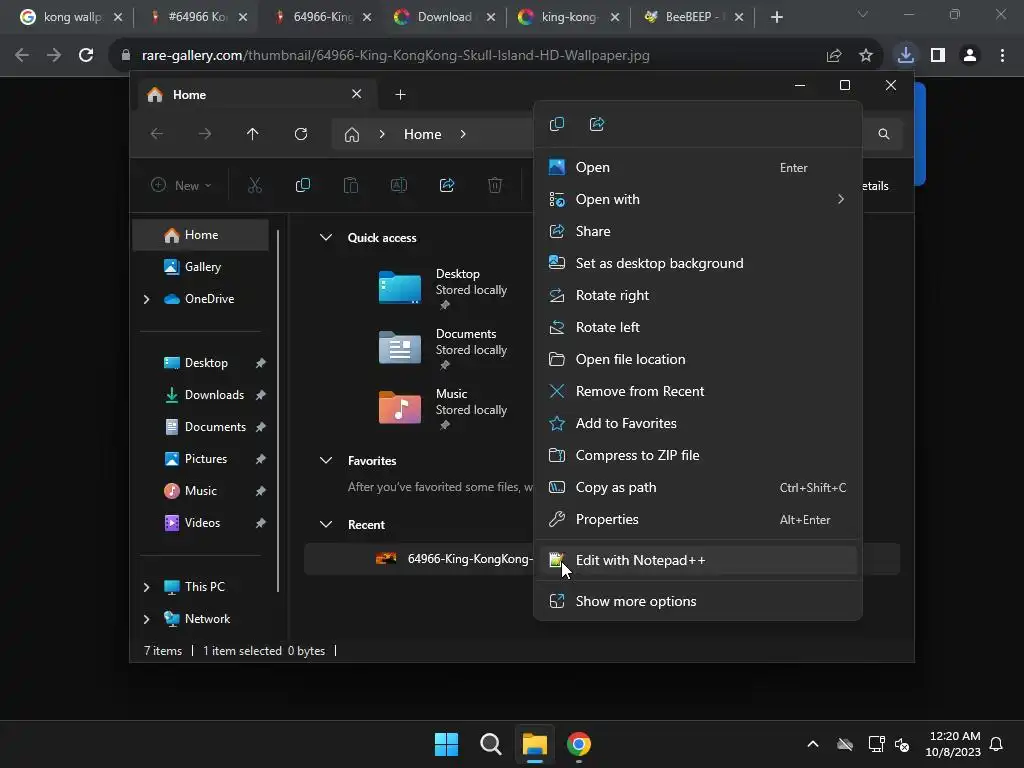Expand chevron after Home breadcrumb
This screenshot has width=1024, height=768.
coord(463,135)
